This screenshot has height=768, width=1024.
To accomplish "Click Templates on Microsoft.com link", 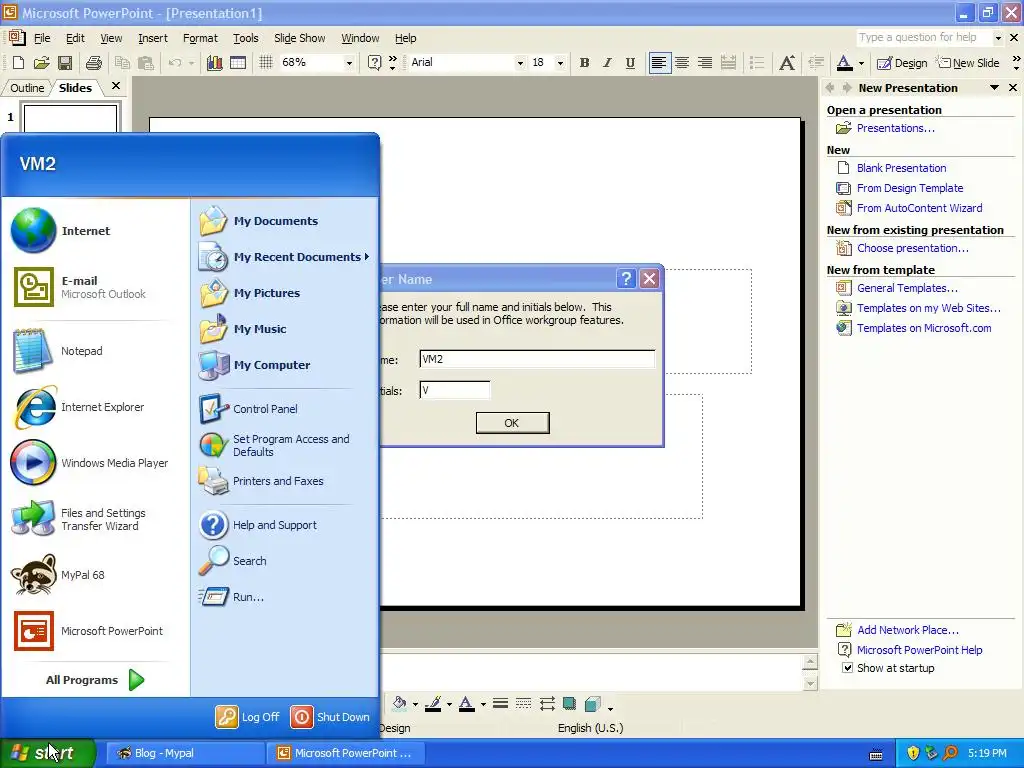I will click(x=924, y=328).
